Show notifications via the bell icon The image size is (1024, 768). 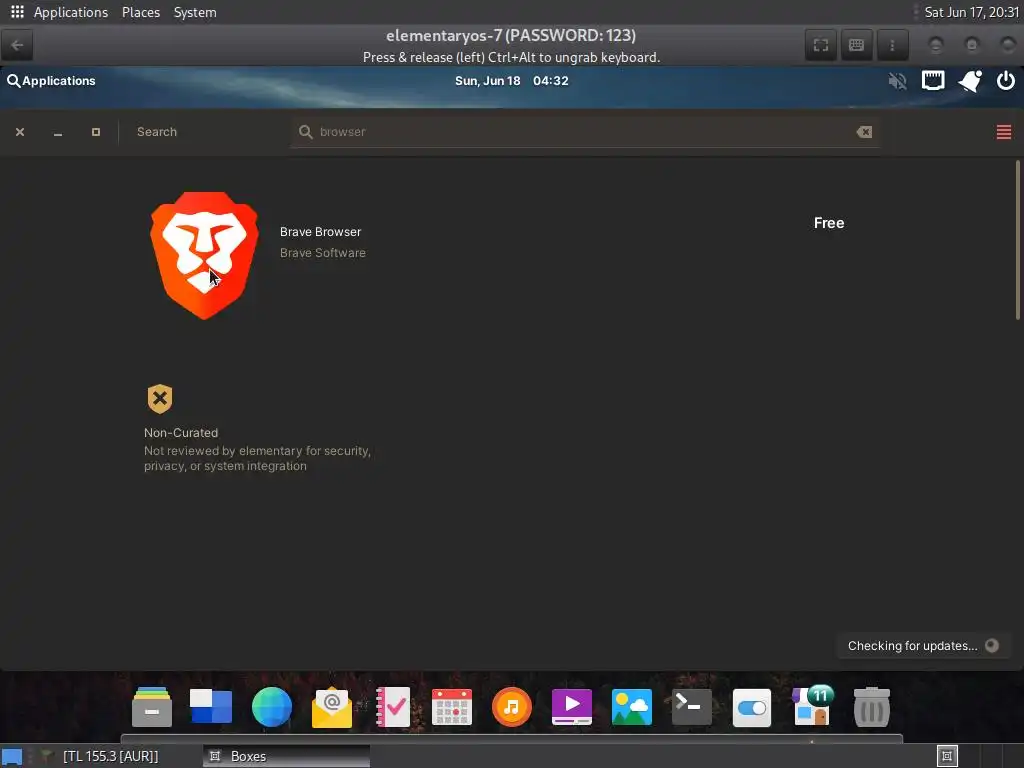970,81
